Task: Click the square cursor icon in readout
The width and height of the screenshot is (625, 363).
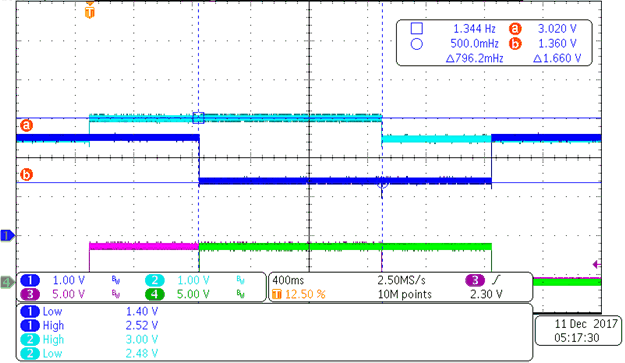Action: pyautogui.click(x=417, y=28)
